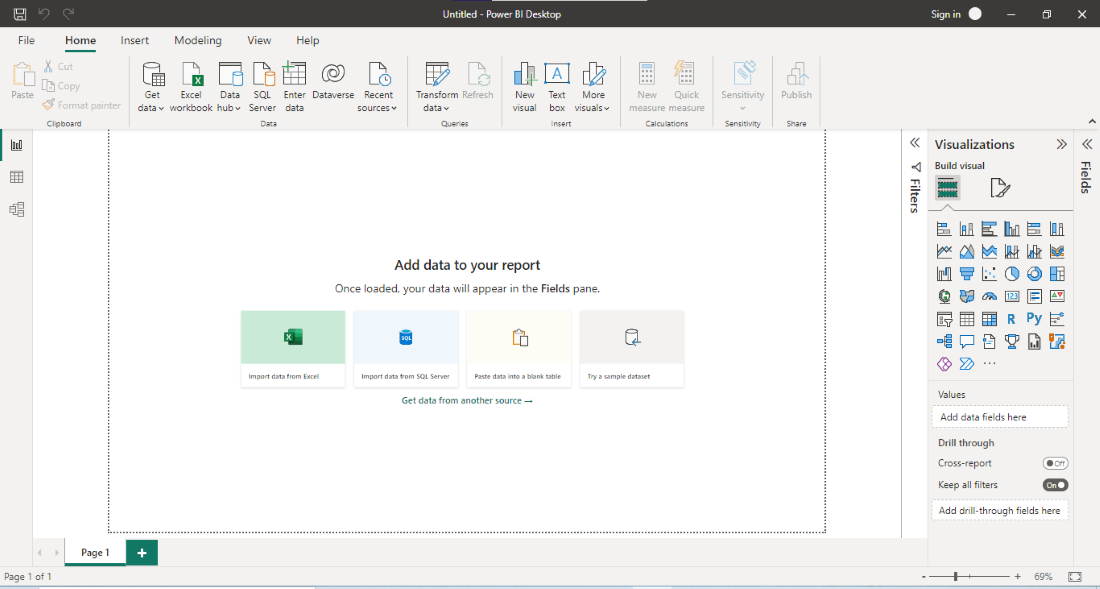The width and height of the screenshot is (1100, 589).
Task: Select the KPI visual
Action: click(1057, 296)
